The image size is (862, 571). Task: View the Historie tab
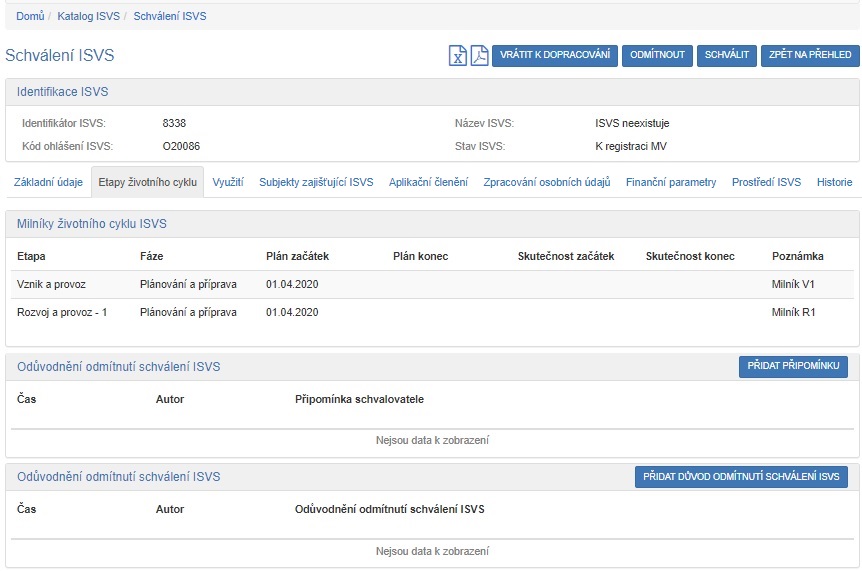pyautogui.click(x=834, y=183)
